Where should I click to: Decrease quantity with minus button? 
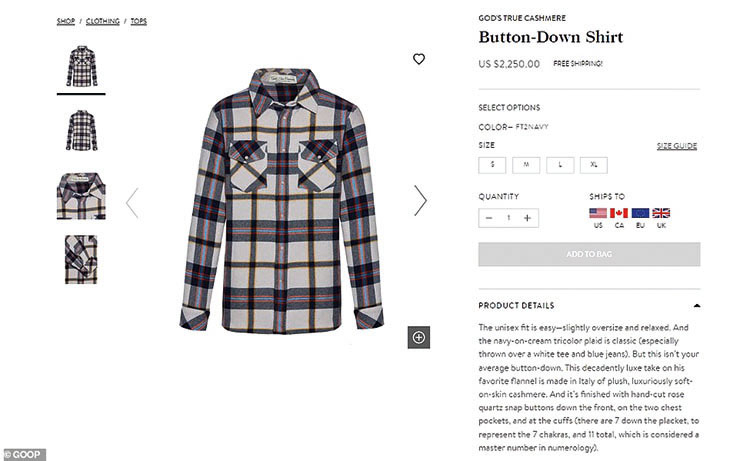click(489, 218)
